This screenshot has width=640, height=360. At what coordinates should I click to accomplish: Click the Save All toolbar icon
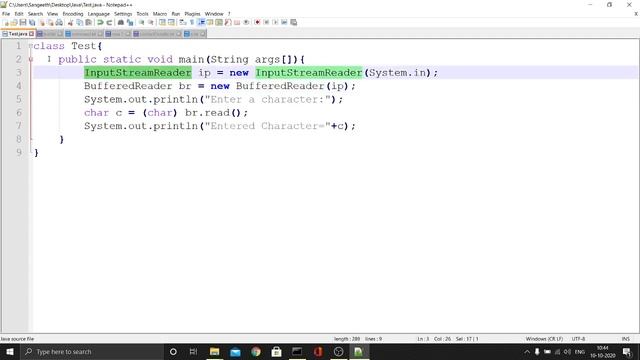tap(31, 22)
